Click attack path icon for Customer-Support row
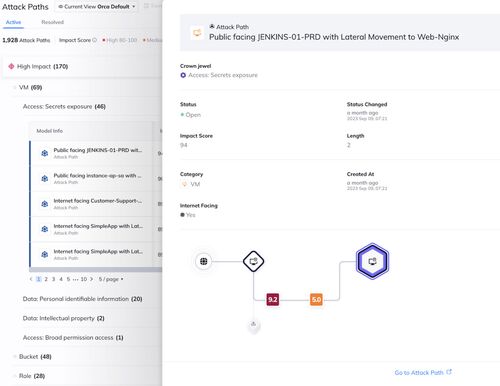The width and height of the screenshot is (500, 386). pyautogui.click(x=45, y=204)
